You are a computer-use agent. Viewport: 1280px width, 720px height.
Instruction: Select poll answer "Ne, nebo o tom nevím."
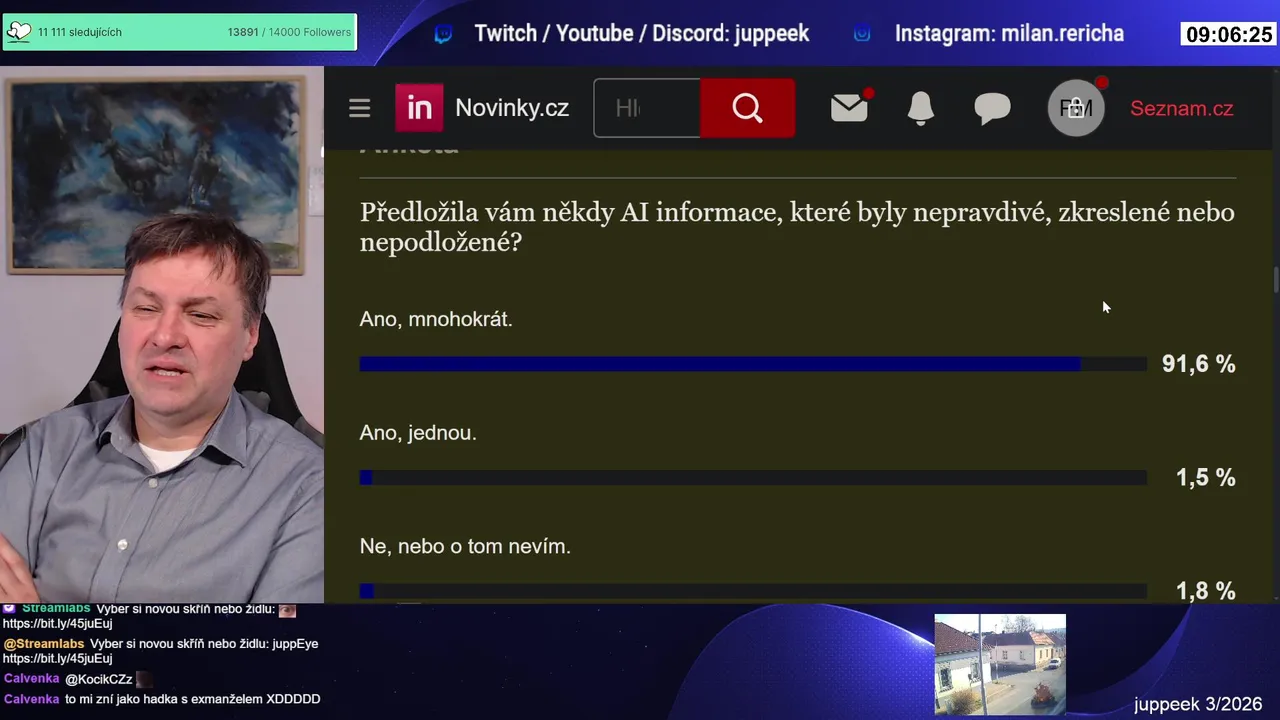click(465, 546)
